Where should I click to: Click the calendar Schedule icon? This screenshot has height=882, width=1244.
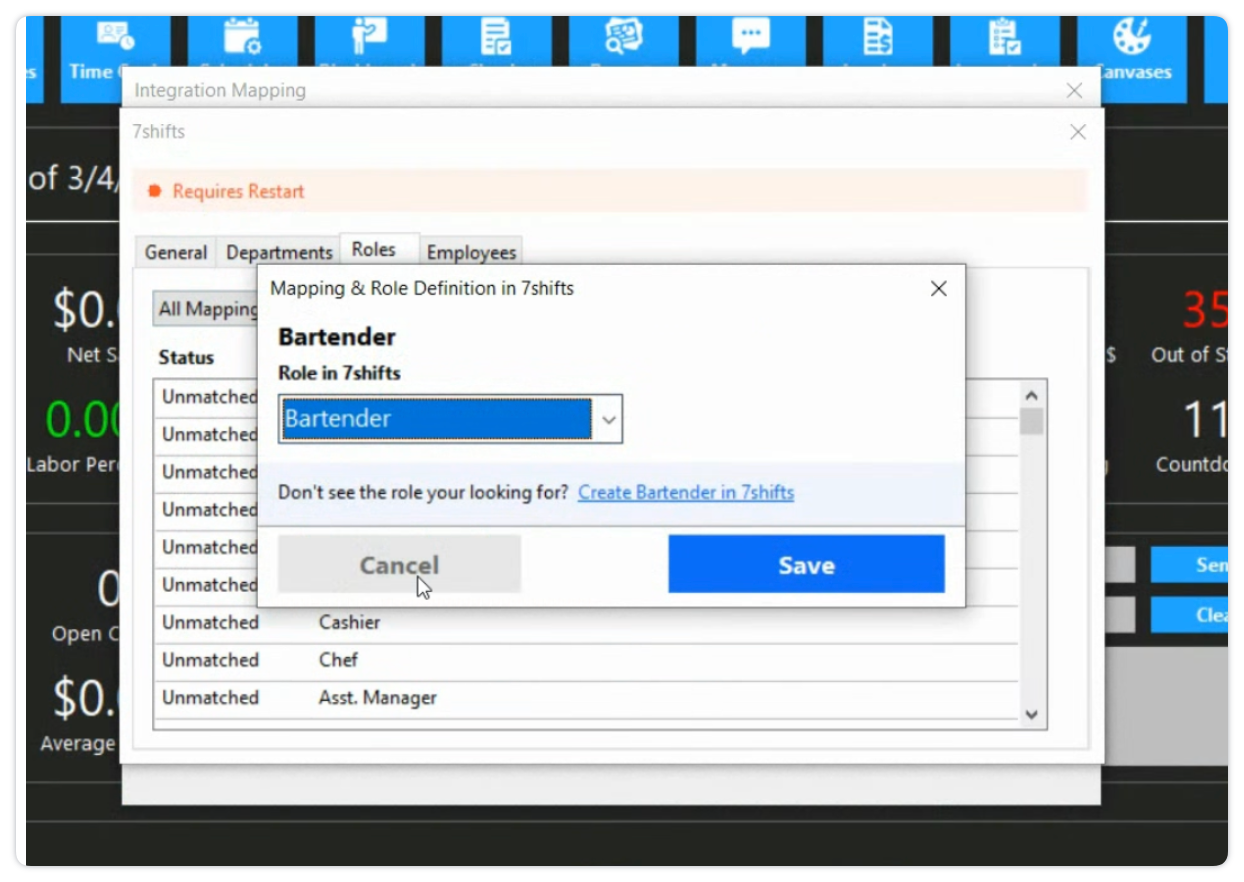242,38
